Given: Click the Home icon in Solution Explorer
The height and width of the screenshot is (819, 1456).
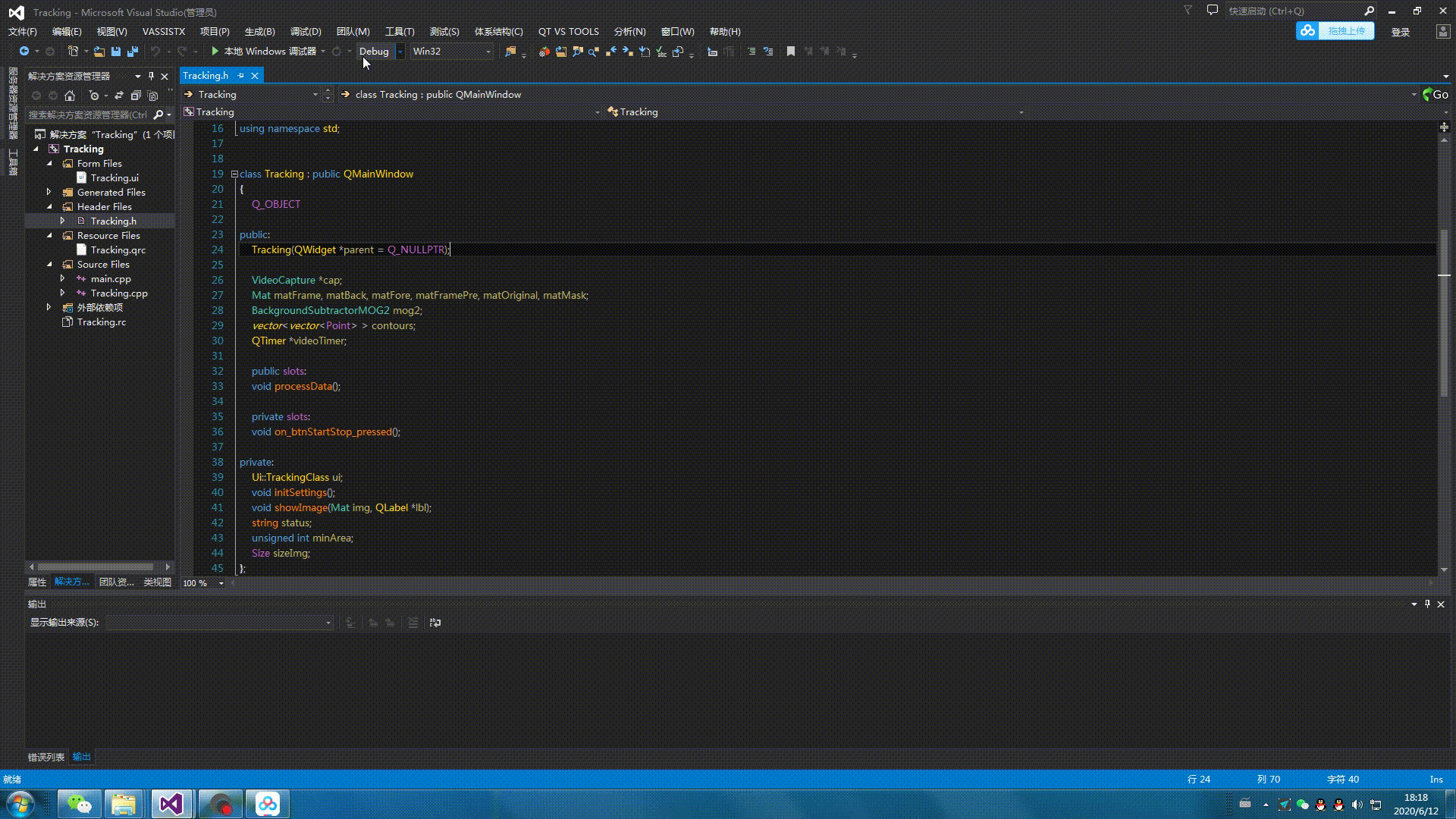Looking at the screenshot, I should click(70, 96).
